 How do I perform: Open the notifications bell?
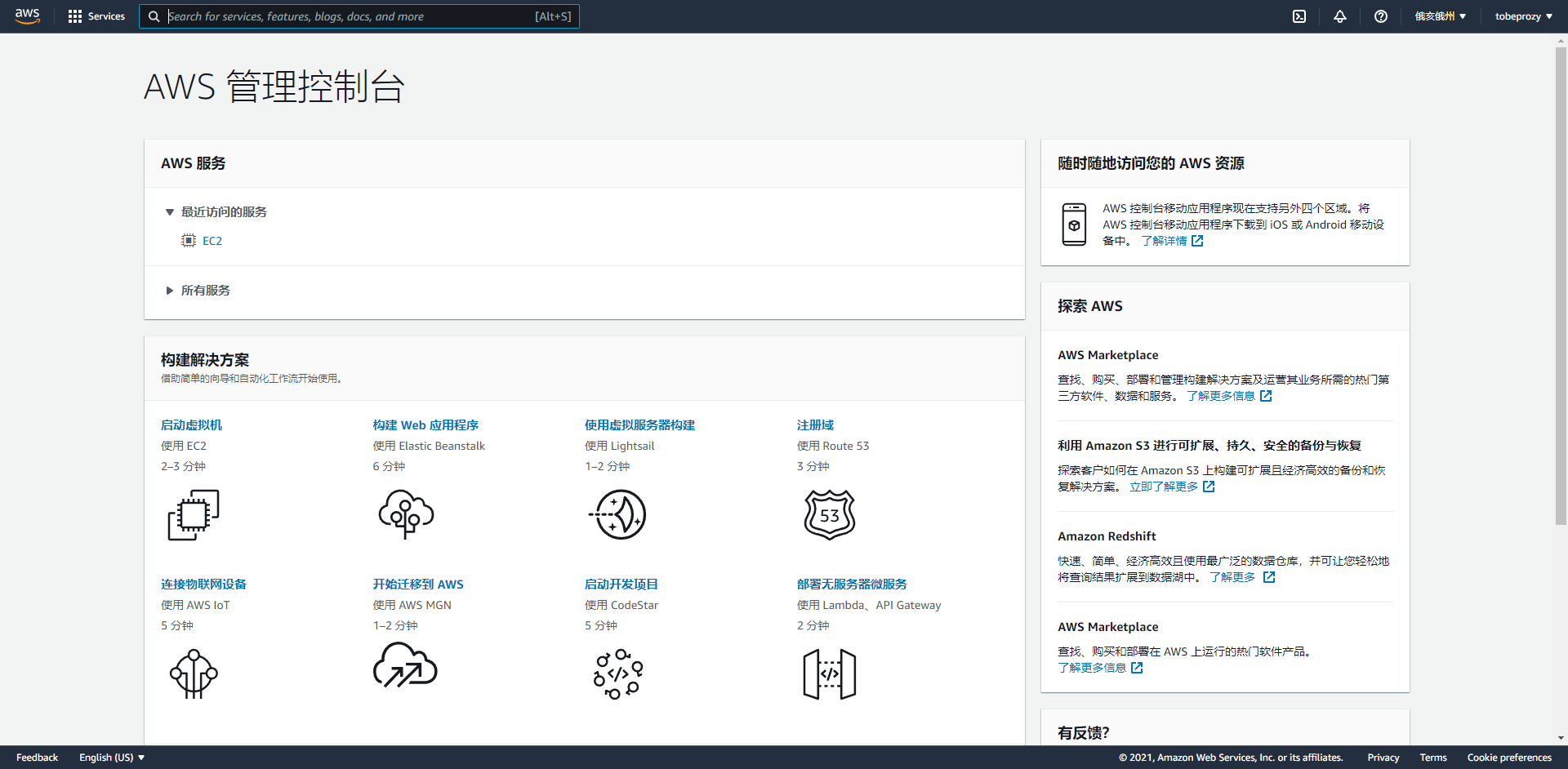tap(1340, 16)
